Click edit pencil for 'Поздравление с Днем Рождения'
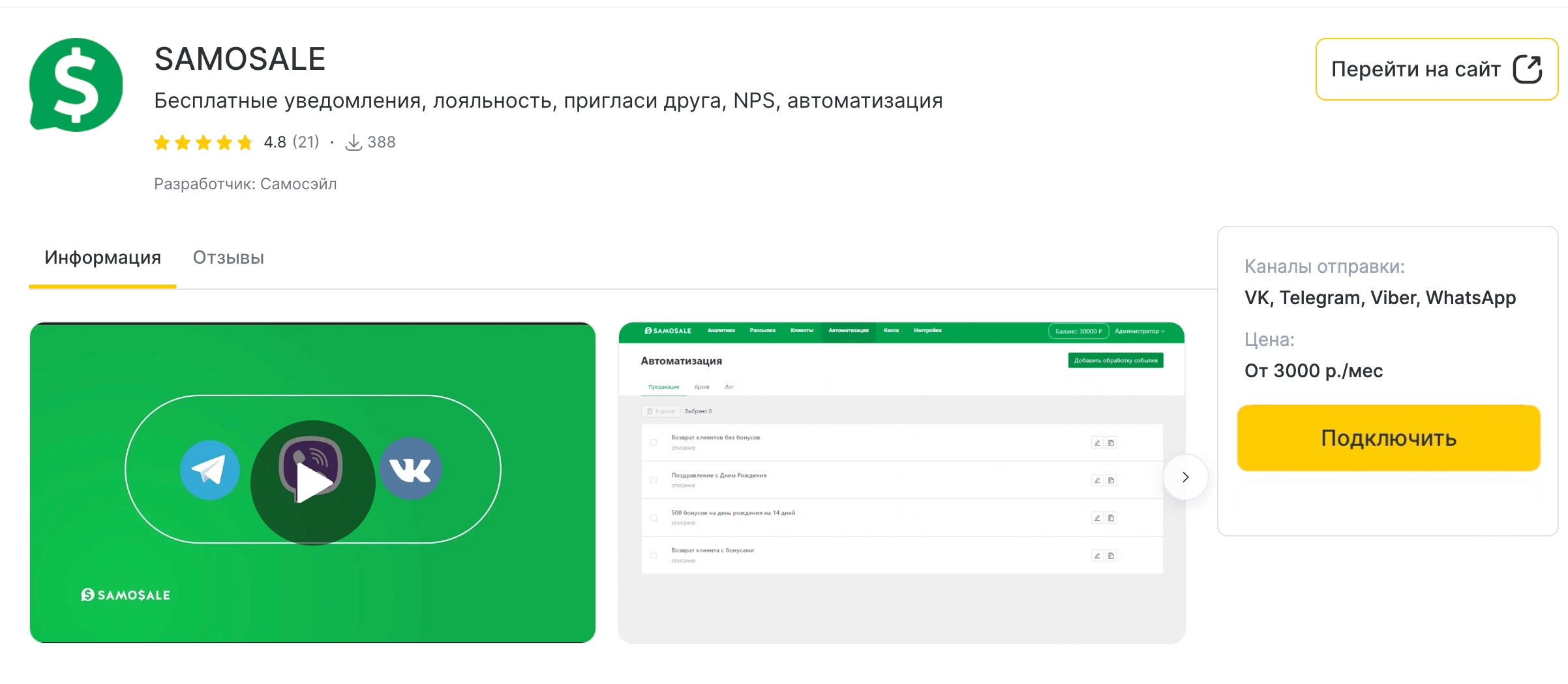1568x684 pixels. pyautogui.click(x=1097, y=480)
